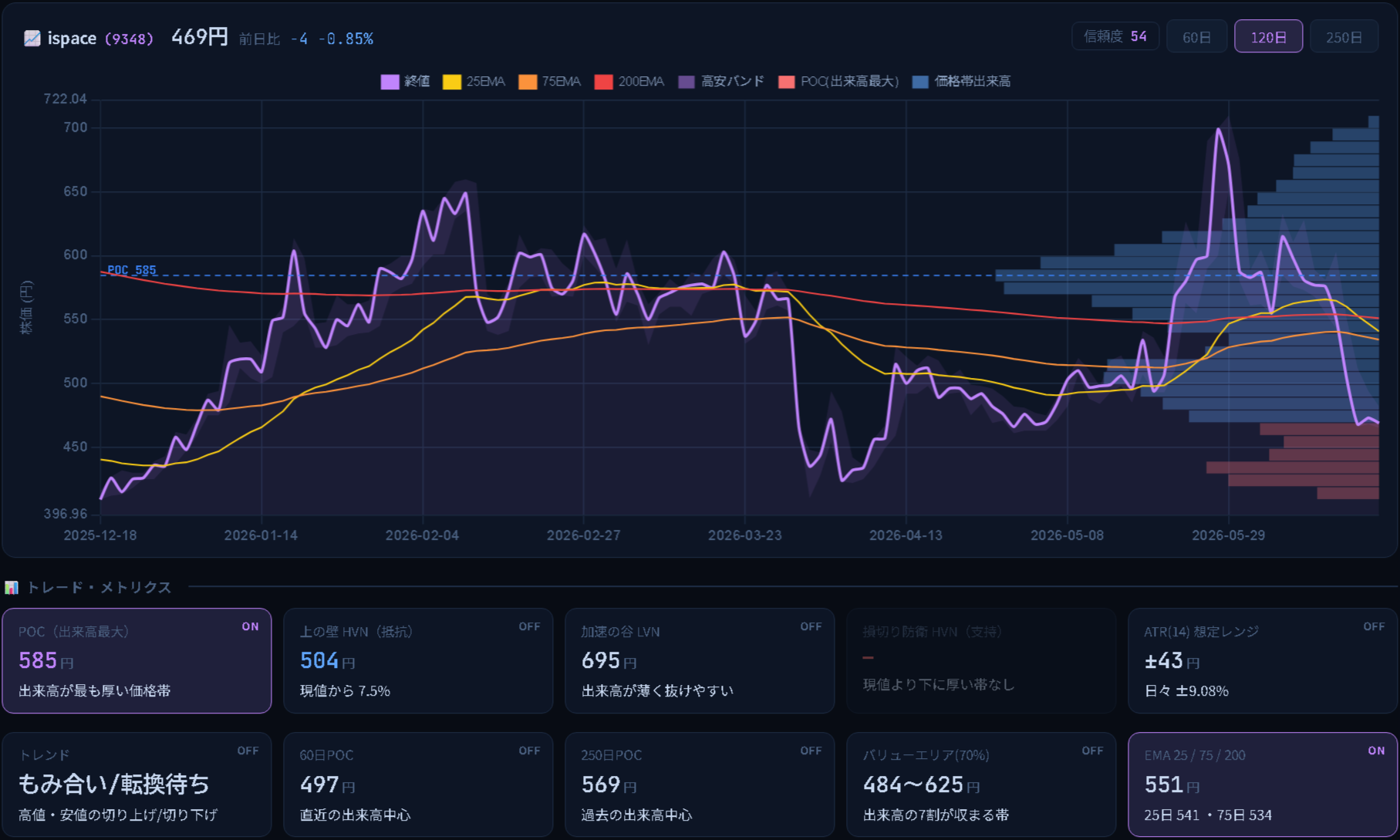1400x840 pixels.
Task: Click the POC 585 line label on chart
Action: 132,270
